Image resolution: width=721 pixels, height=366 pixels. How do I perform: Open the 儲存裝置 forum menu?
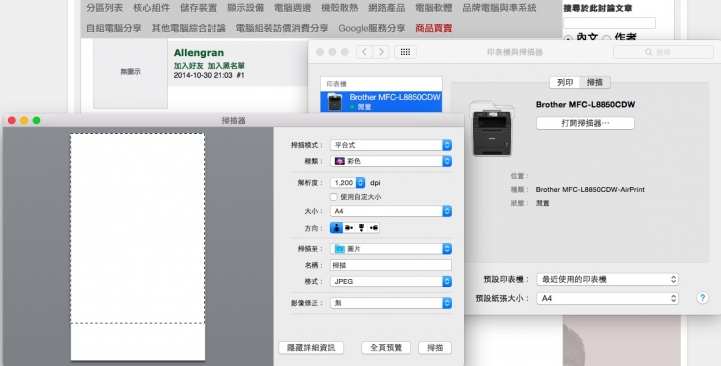click(x=198, y=8)
